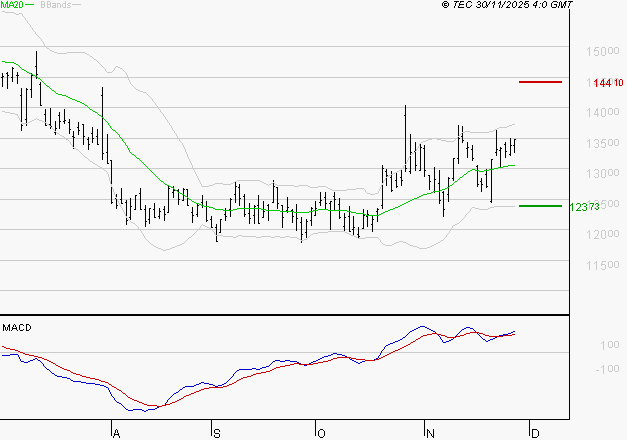Click the red resistance level line
The image size is (627, 440).
point(540,82)
